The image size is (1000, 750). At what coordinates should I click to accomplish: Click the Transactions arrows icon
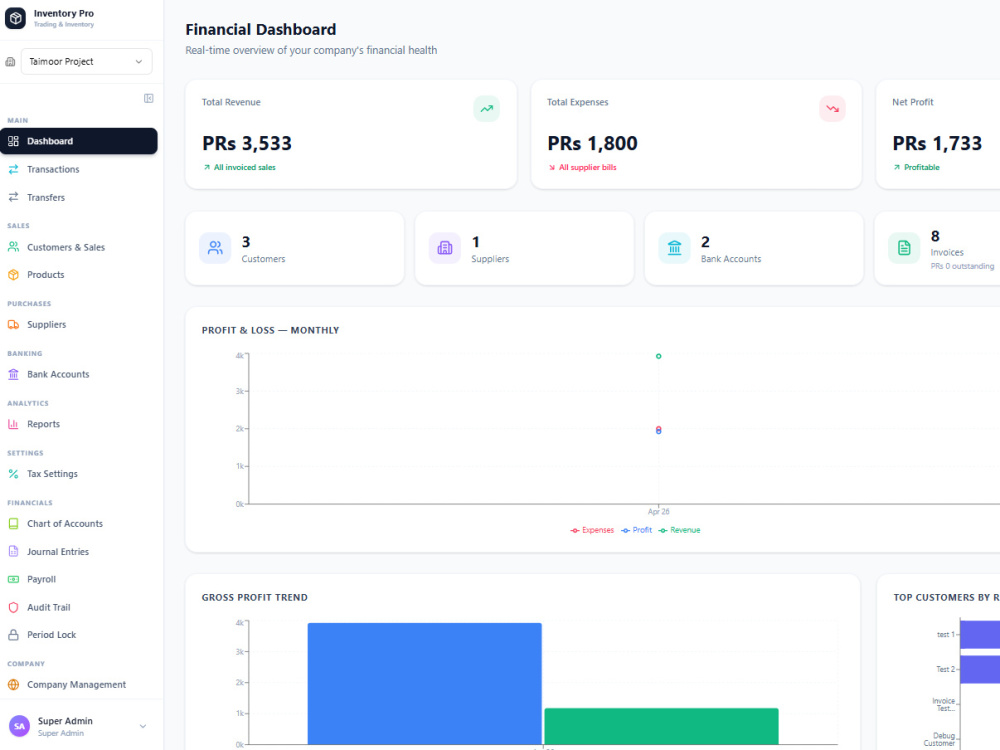[x=13, y=169]
